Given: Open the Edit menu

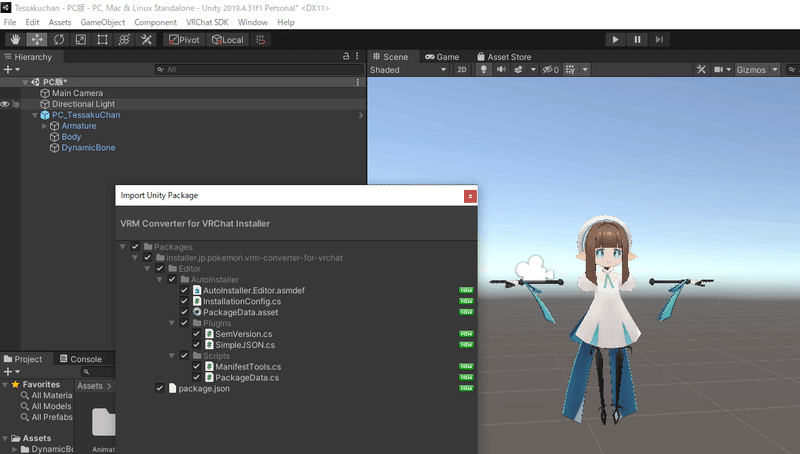Looking at the screenshot, I should [x=32, y=22].
